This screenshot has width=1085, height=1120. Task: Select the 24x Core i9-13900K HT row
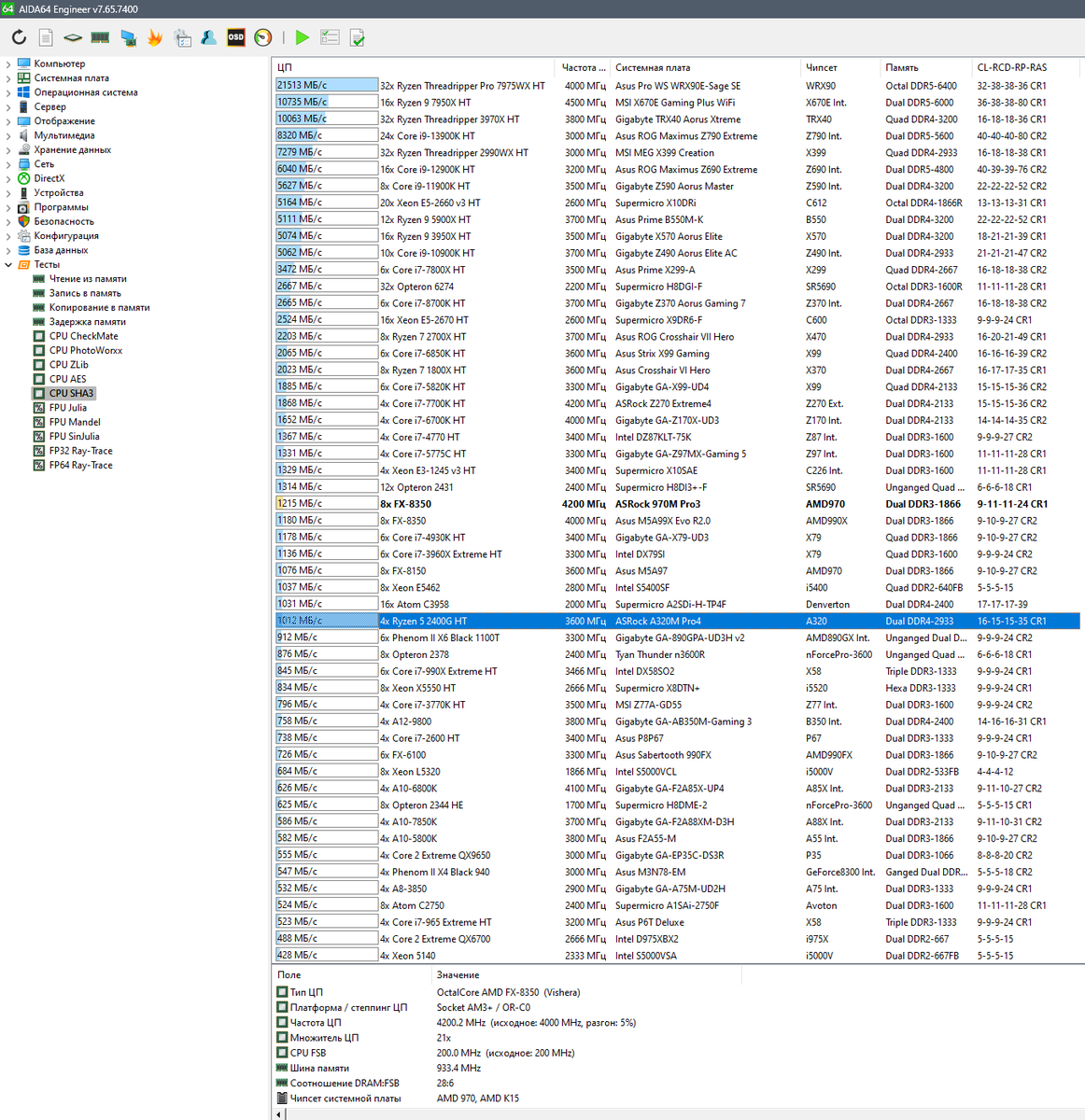tap(677, 135)
